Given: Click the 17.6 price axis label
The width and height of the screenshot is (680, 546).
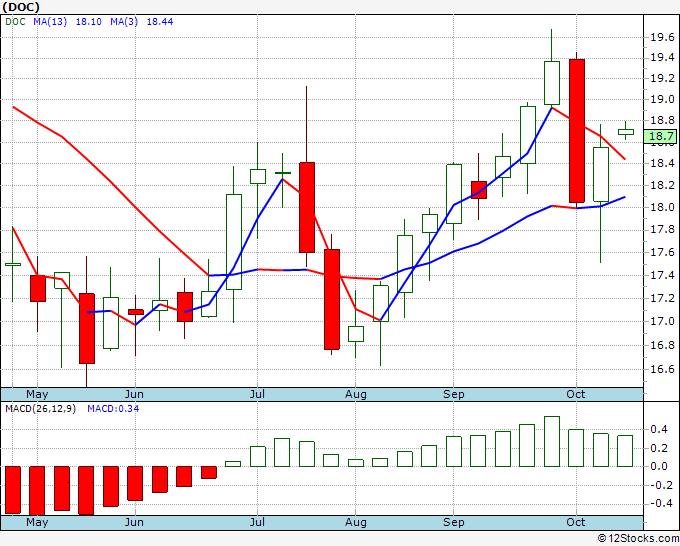Looking at the screenshot, I should tap(662, 252).
